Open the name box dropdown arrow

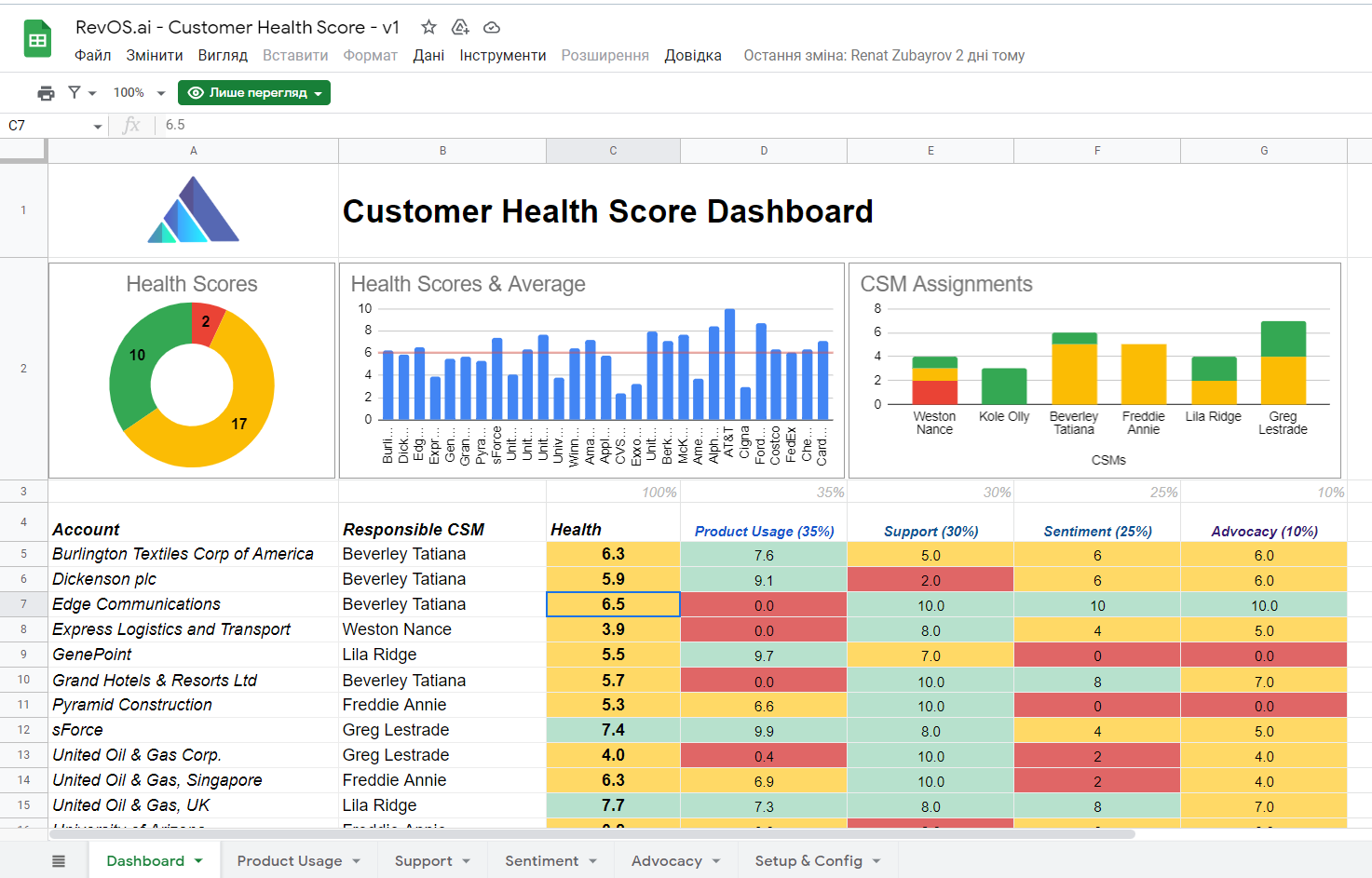click(x=98, y=126)
